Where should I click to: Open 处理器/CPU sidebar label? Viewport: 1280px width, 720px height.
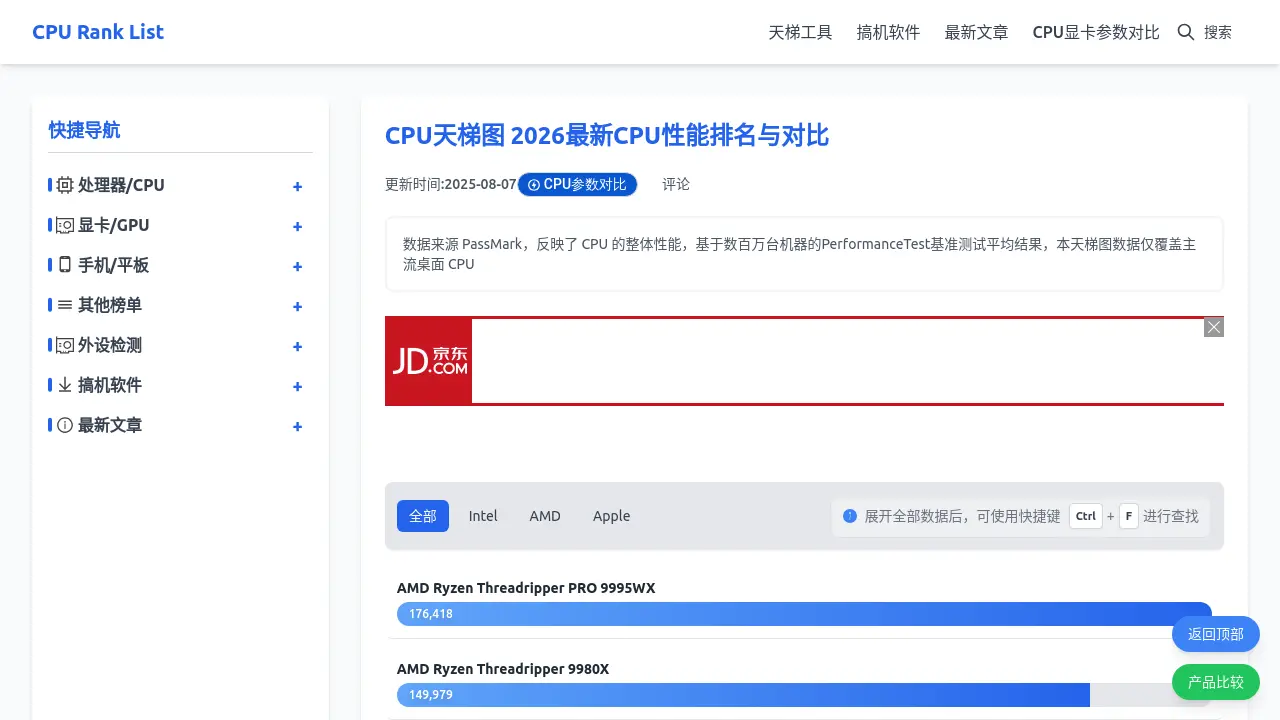pos(121,185)
